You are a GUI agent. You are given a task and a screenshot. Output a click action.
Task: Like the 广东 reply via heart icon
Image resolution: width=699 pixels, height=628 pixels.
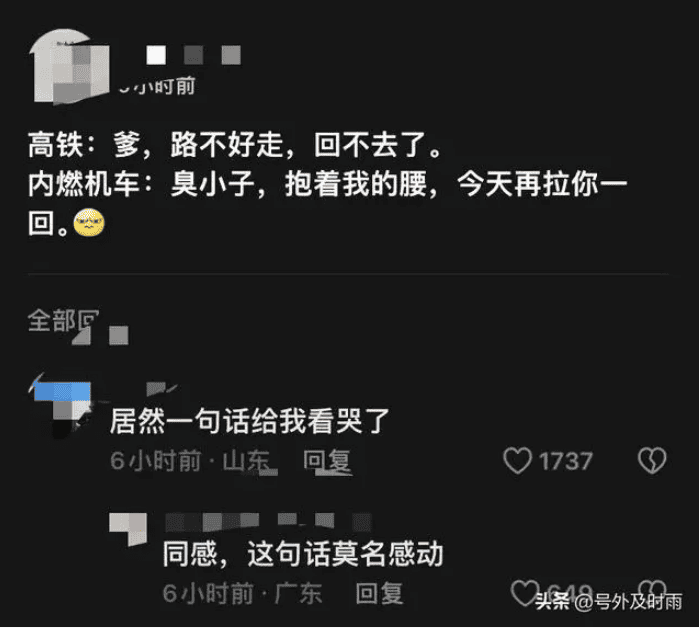tap(525, 592)
